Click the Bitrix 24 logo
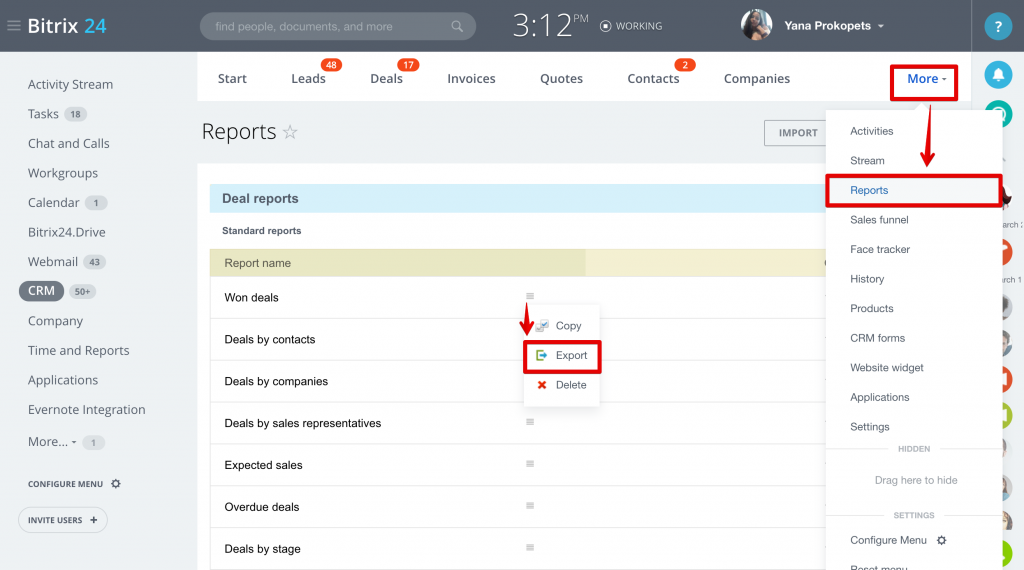The height and width of the screenshot is (570, 1024). click(67, 26)
